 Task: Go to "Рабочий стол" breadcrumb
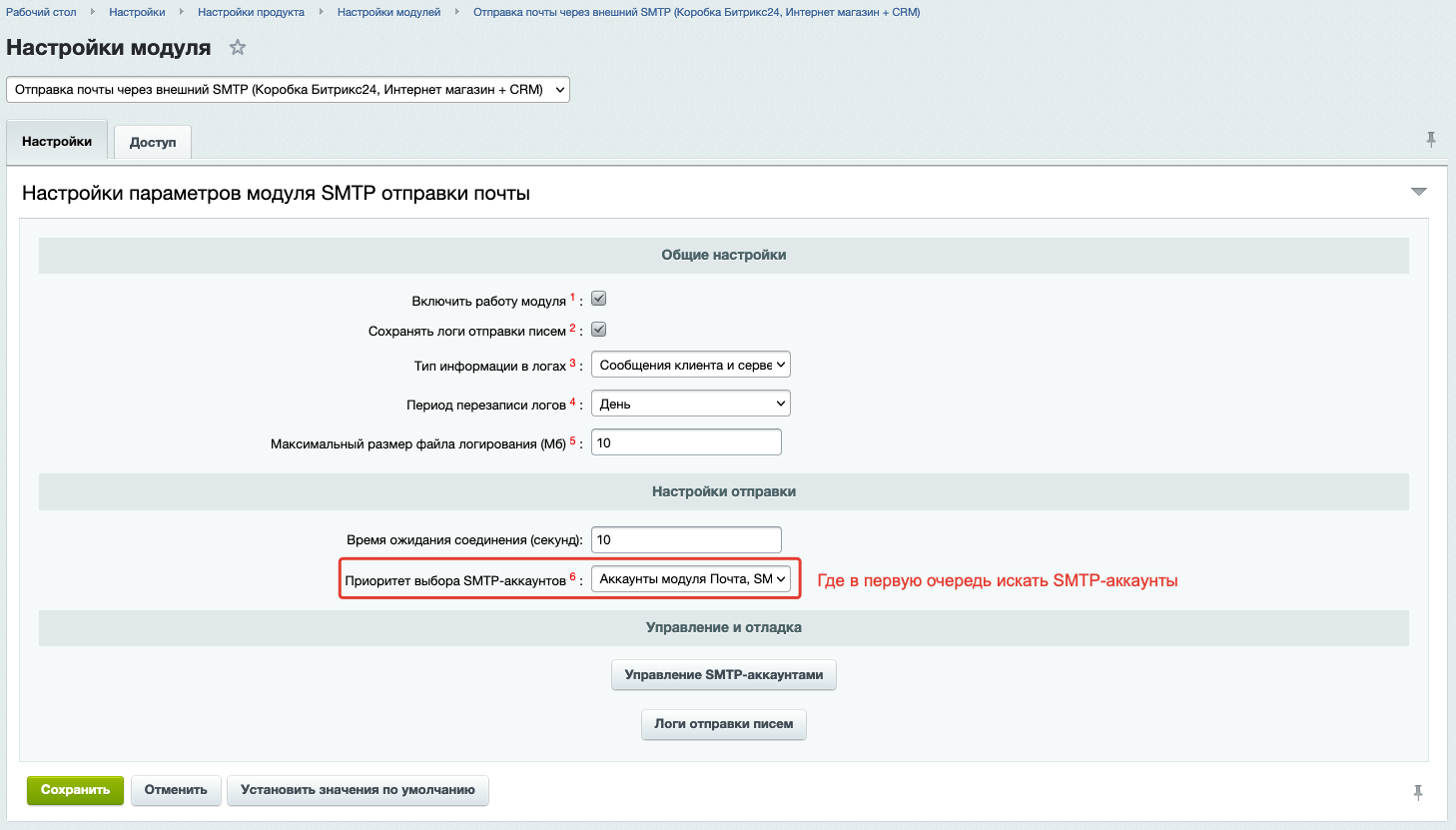(41, 12)
